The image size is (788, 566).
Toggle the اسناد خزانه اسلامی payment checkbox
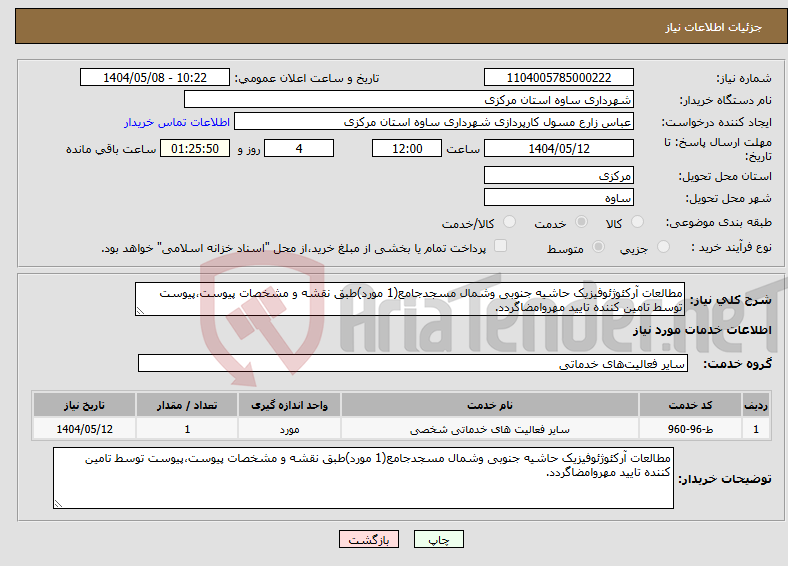pyautogui.click(x=500, y=246)
